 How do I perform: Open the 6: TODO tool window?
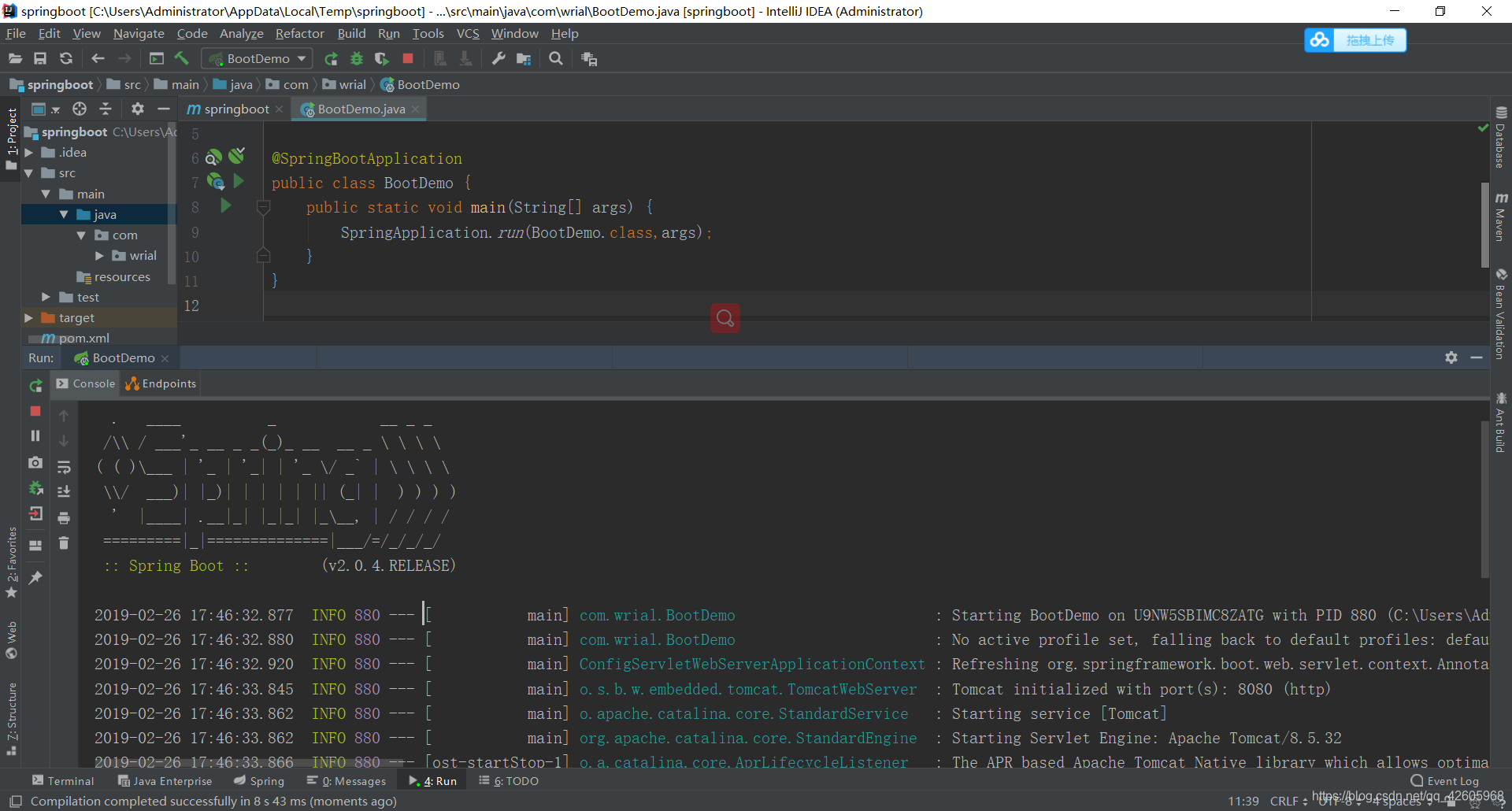pyautogui.click(x=509, y=781)
